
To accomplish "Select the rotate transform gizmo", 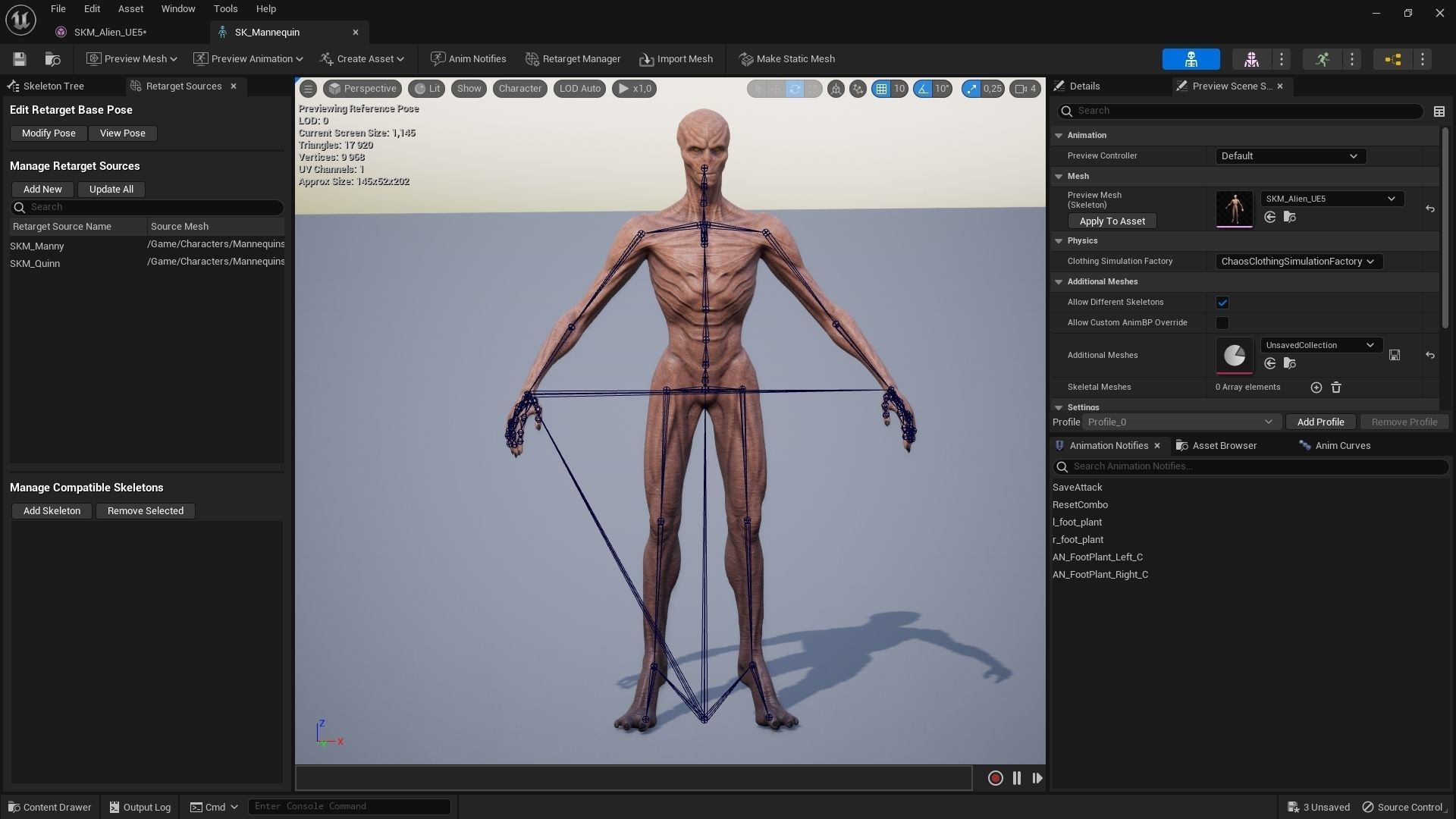I will [794, 89].
